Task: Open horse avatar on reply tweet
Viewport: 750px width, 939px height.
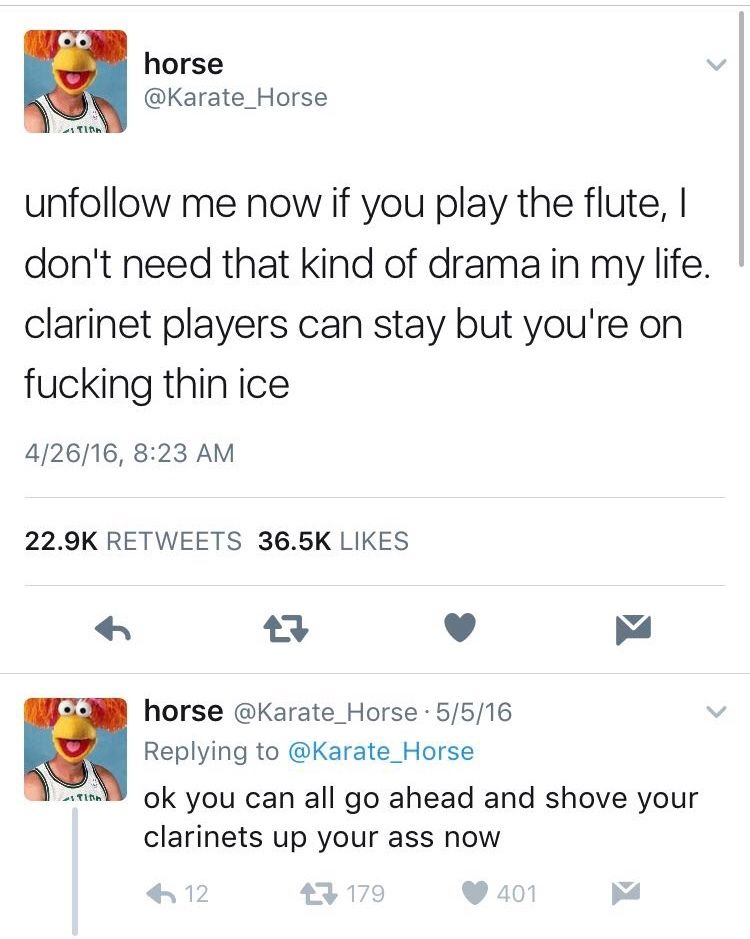Action: [x=75, y=749]
